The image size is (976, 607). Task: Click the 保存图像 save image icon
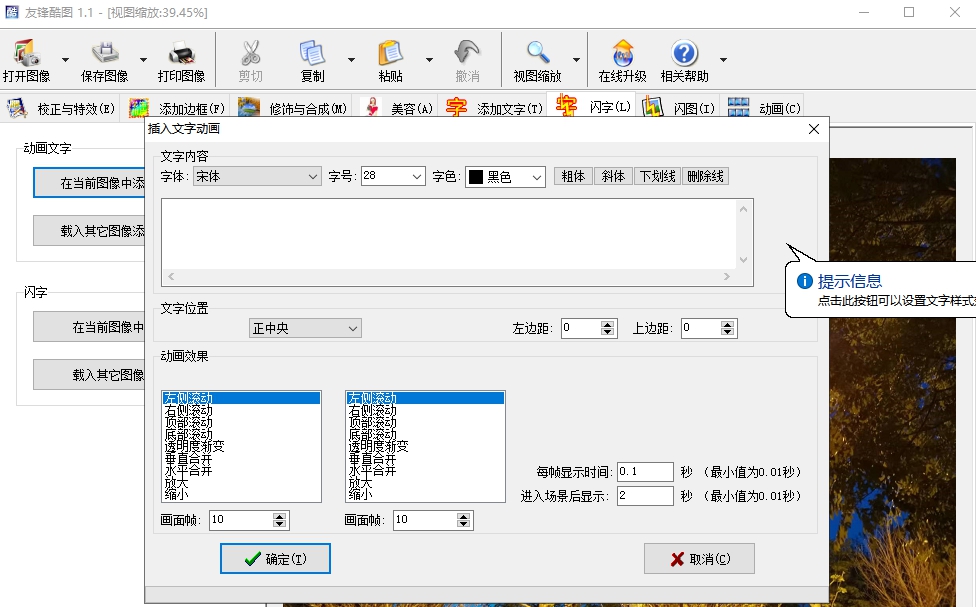point(105,53)
